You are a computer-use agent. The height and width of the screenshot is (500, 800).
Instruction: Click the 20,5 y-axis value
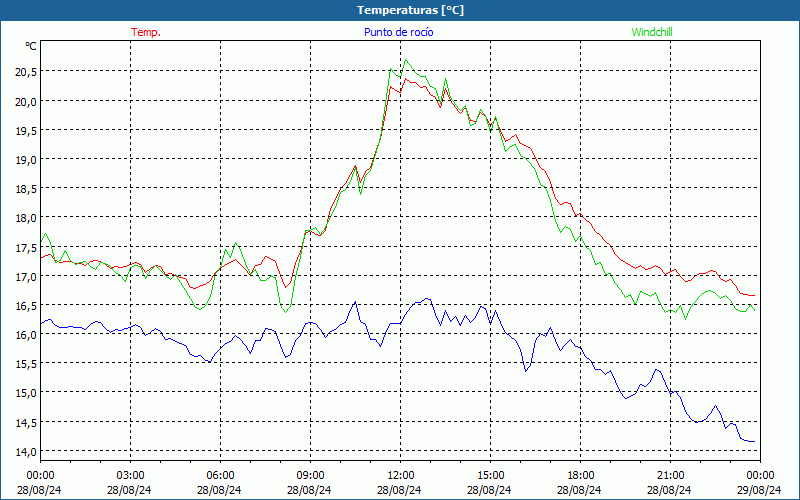26,72
